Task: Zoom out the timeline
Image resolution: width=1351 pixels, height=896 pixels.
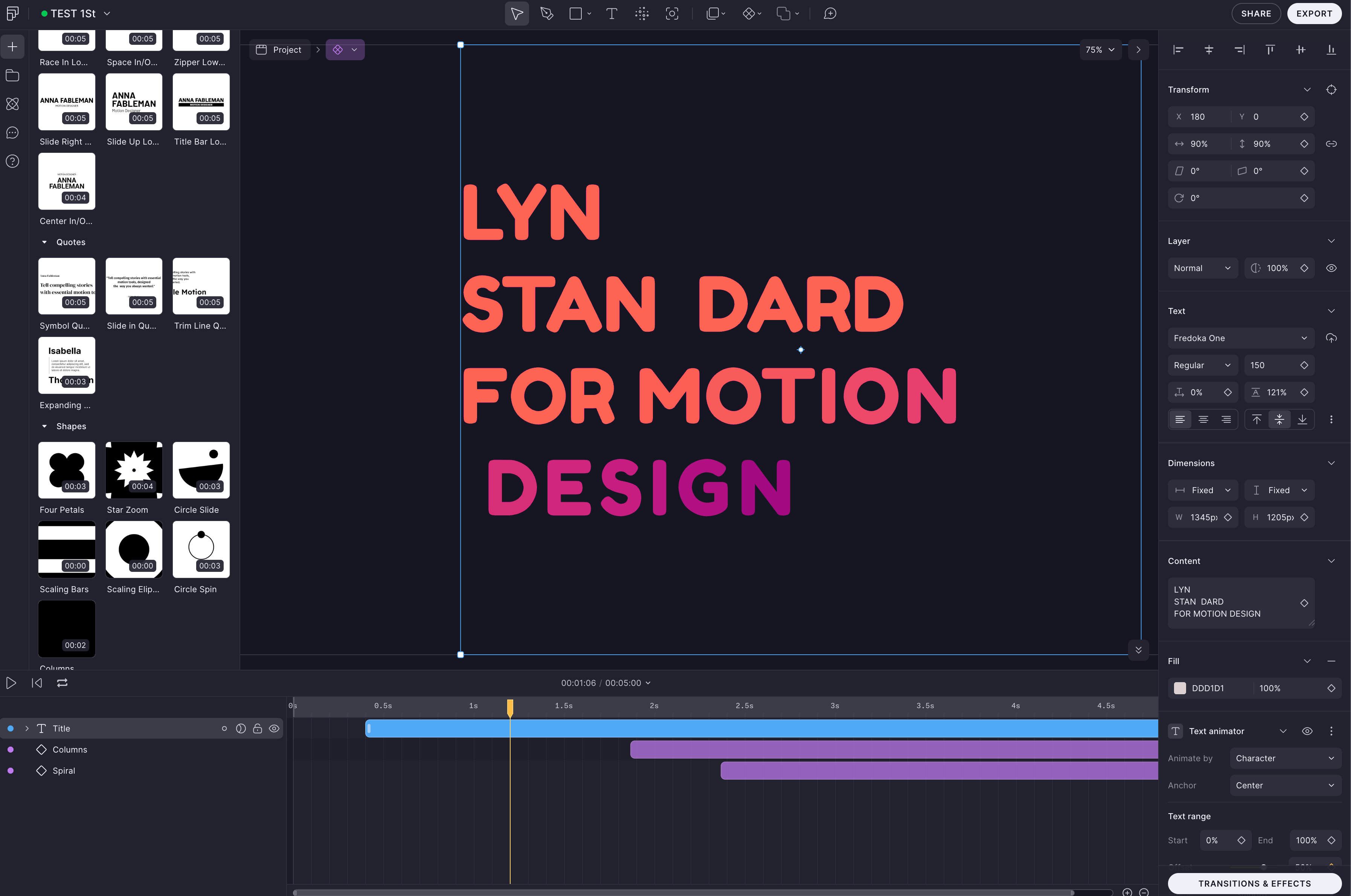Action: [1144, 892]
